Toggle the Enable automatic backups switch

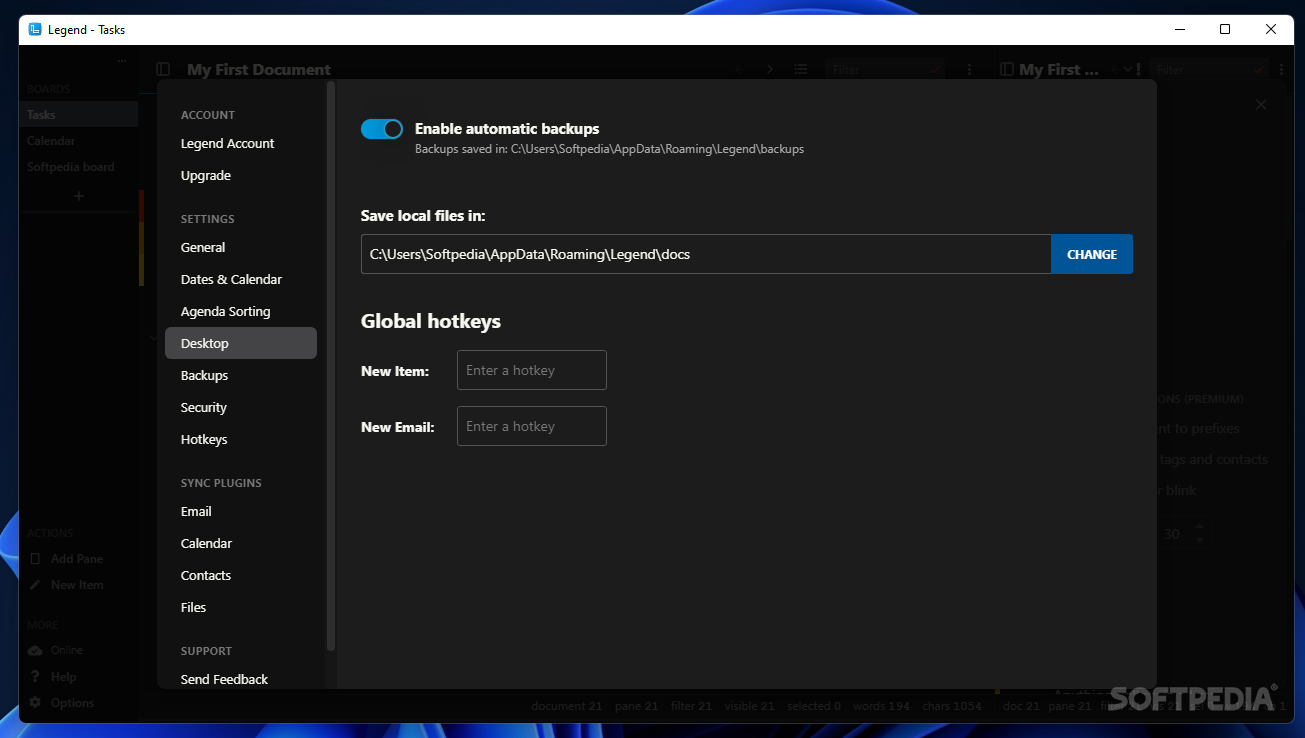(382, 129)
